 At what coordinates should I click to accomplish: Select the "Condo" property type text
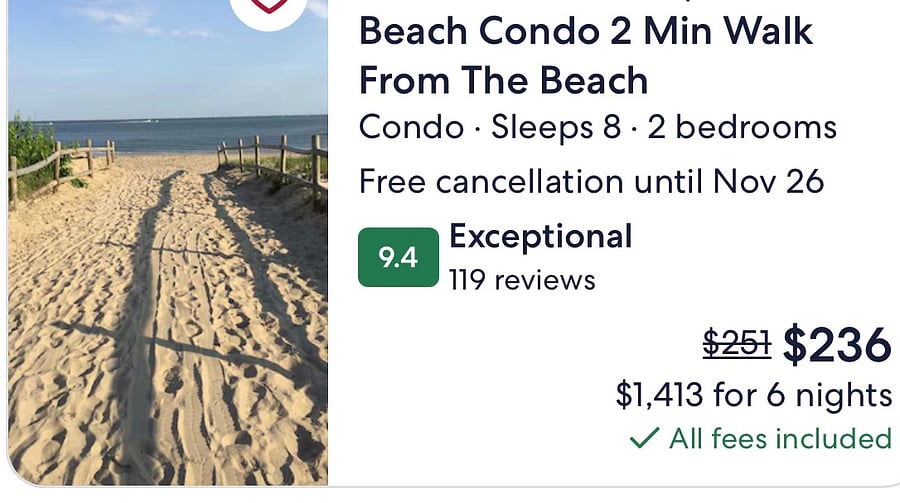point(411,127)
